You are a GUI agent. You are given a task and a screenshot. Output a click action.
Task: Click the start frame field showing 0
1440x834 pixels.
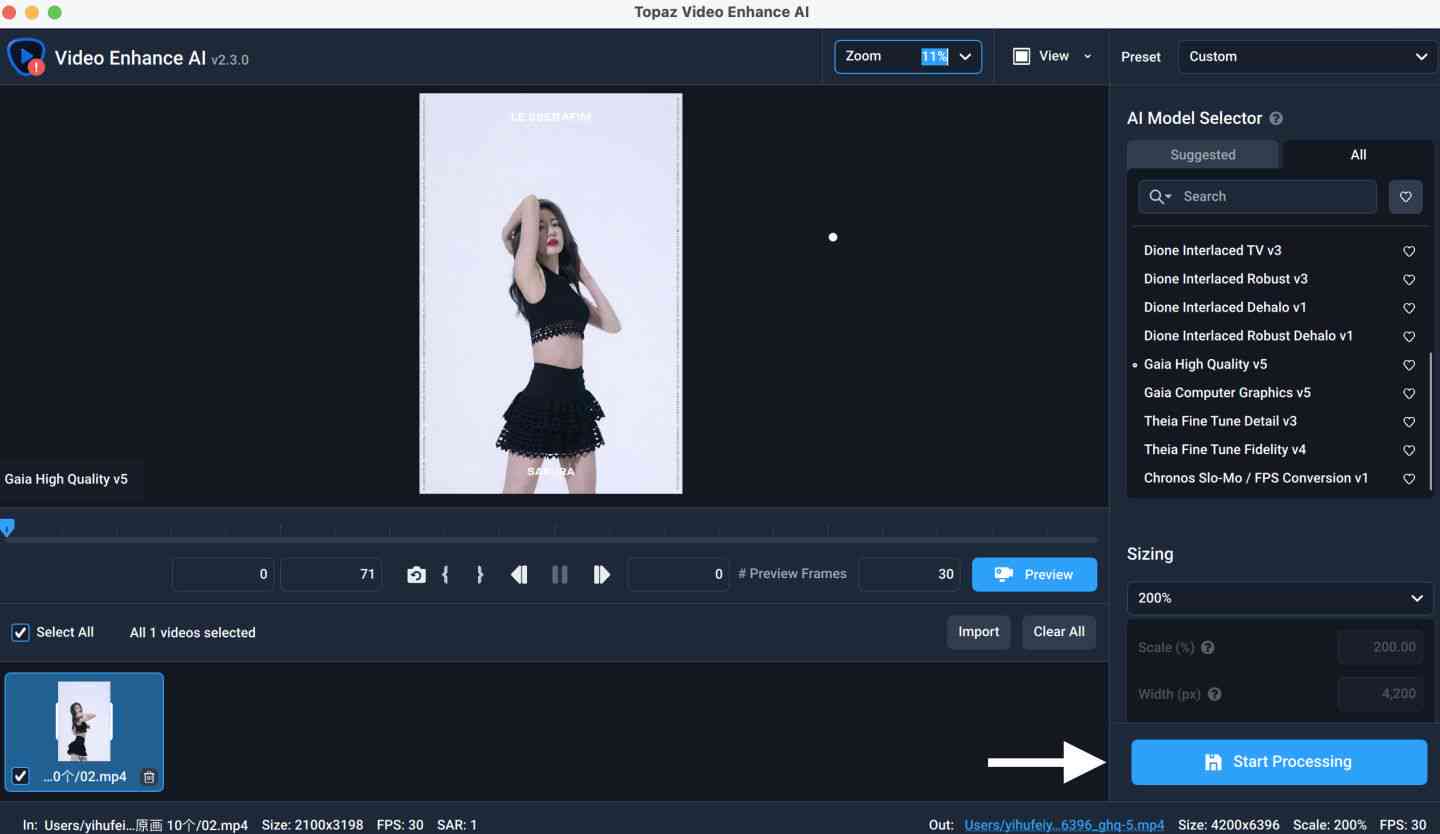pyautogui.click(x=223, y=575)
